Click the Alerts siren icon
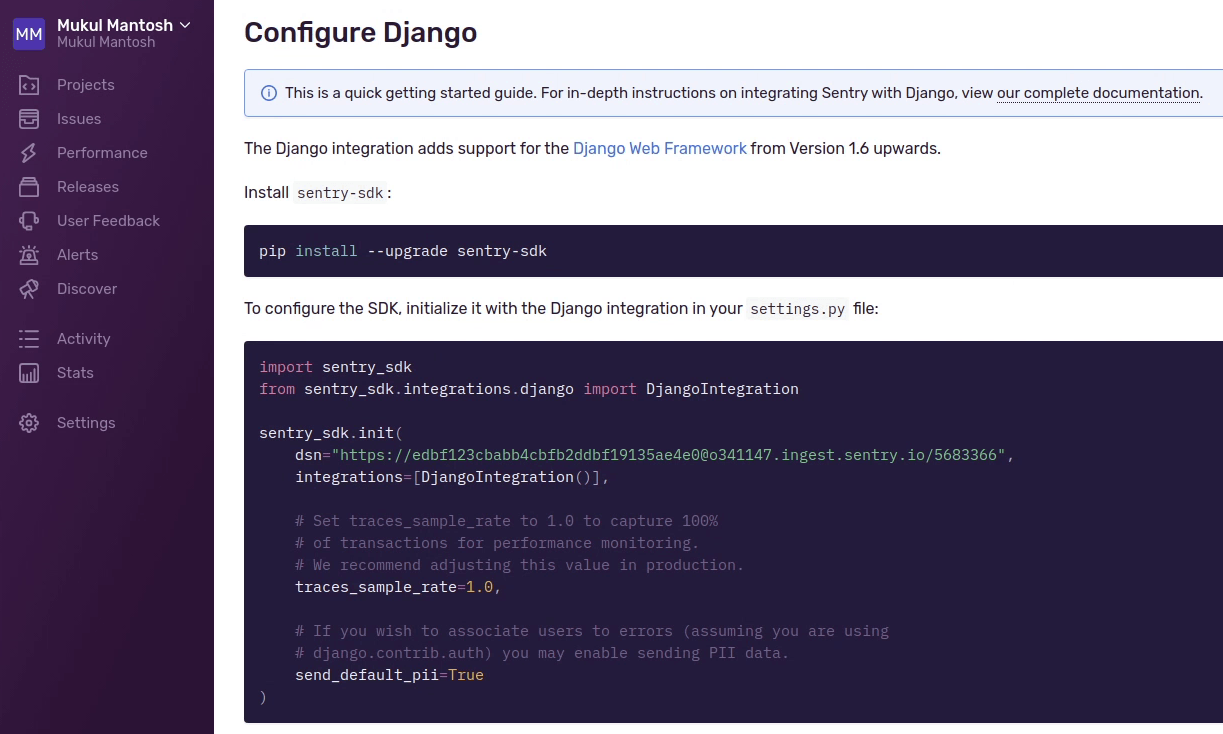 click(x=29, y=255)
